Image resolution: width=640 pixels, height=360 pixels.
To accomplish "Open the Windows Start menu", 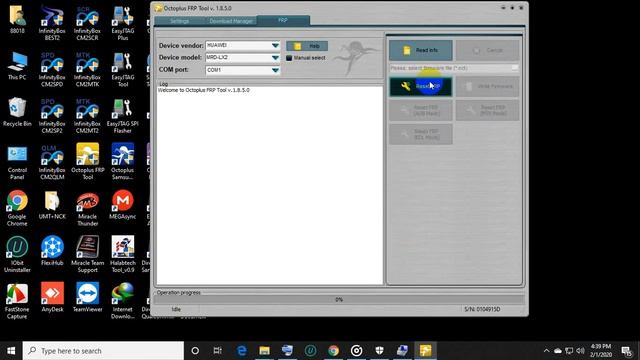I will click(11, 351).
